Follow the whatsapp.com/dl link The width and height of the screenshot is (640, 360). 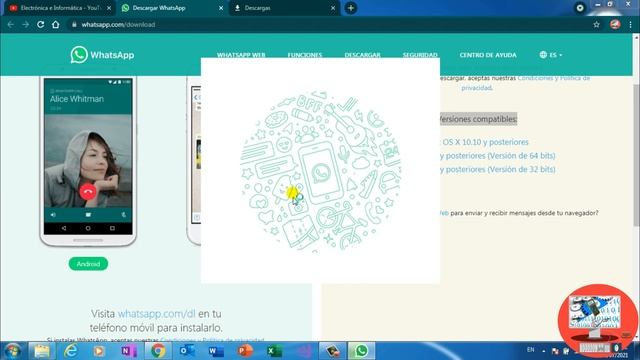click(x=156, y=313)
